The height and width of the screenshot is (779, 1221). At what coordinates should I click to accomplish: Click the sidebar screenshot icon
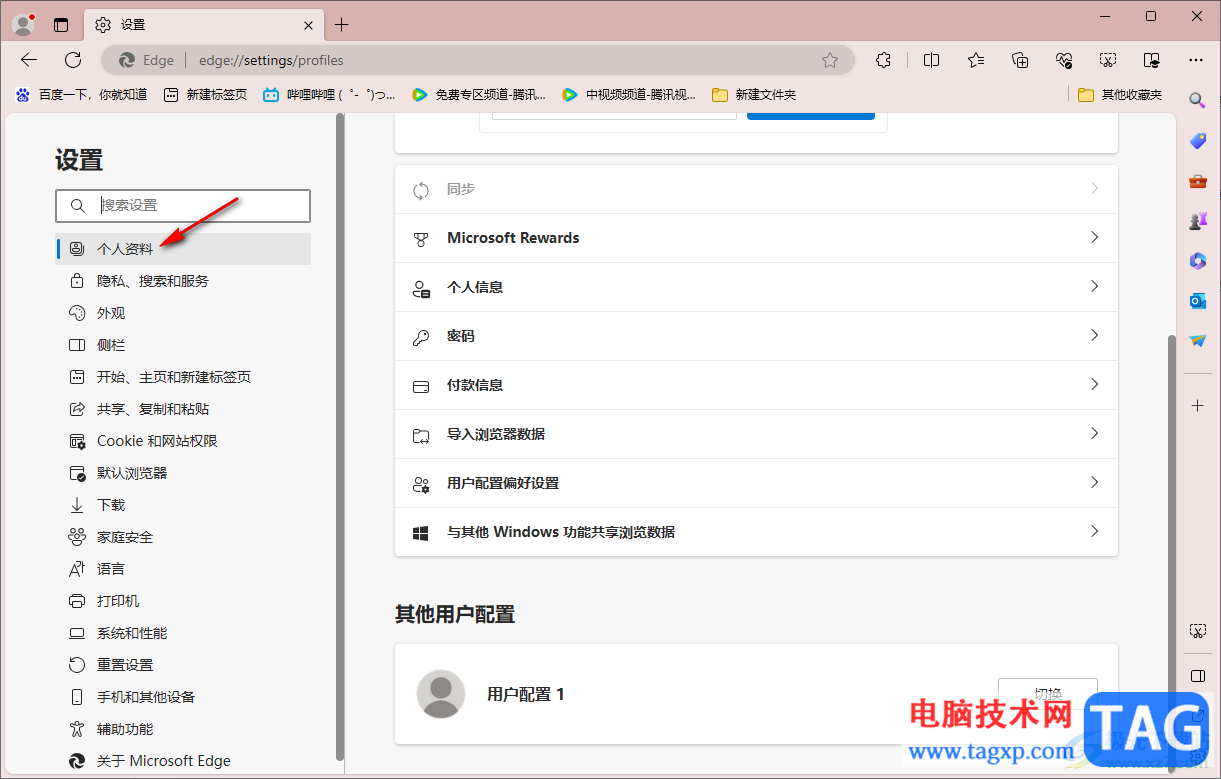[1197, 631]
